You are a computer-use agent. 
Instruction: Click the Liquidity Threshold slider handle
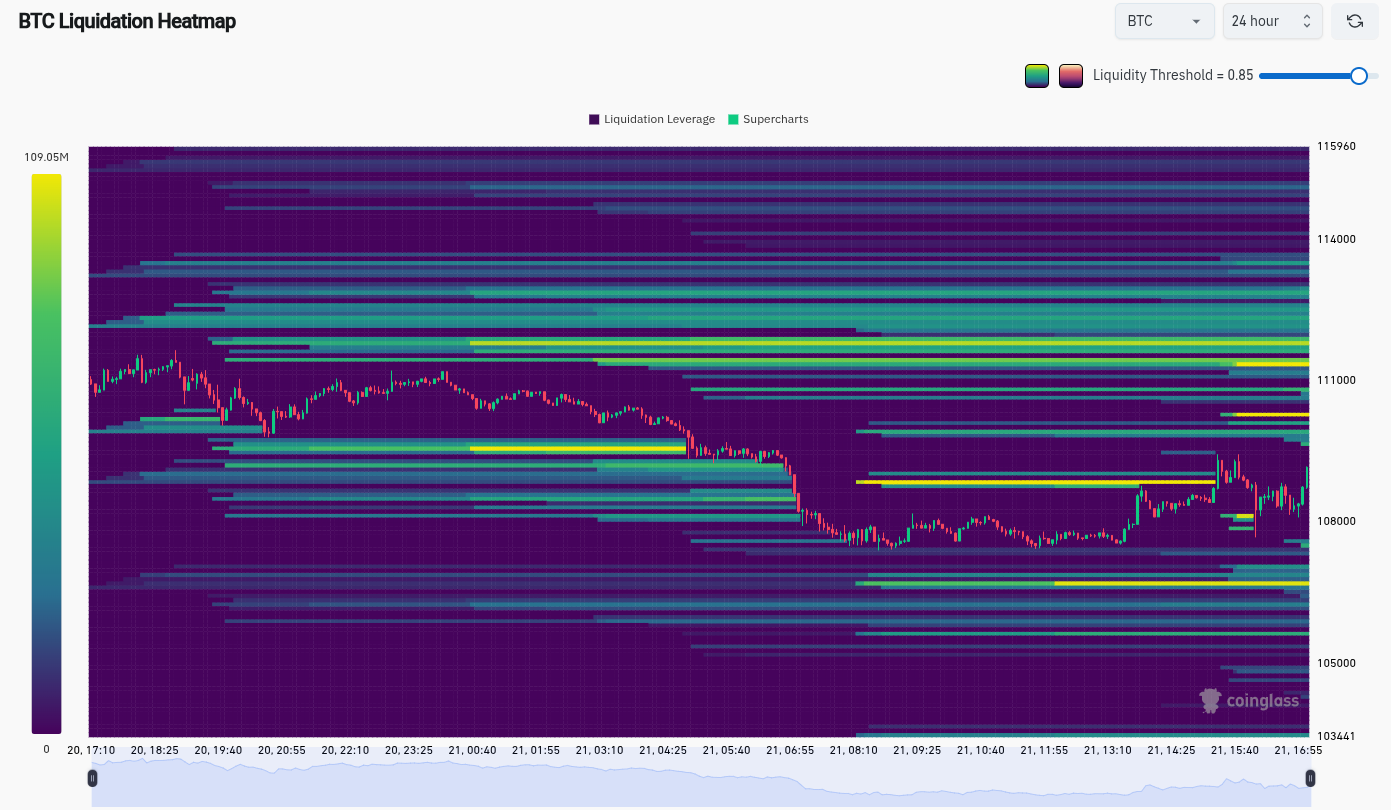pos(1358,76)
